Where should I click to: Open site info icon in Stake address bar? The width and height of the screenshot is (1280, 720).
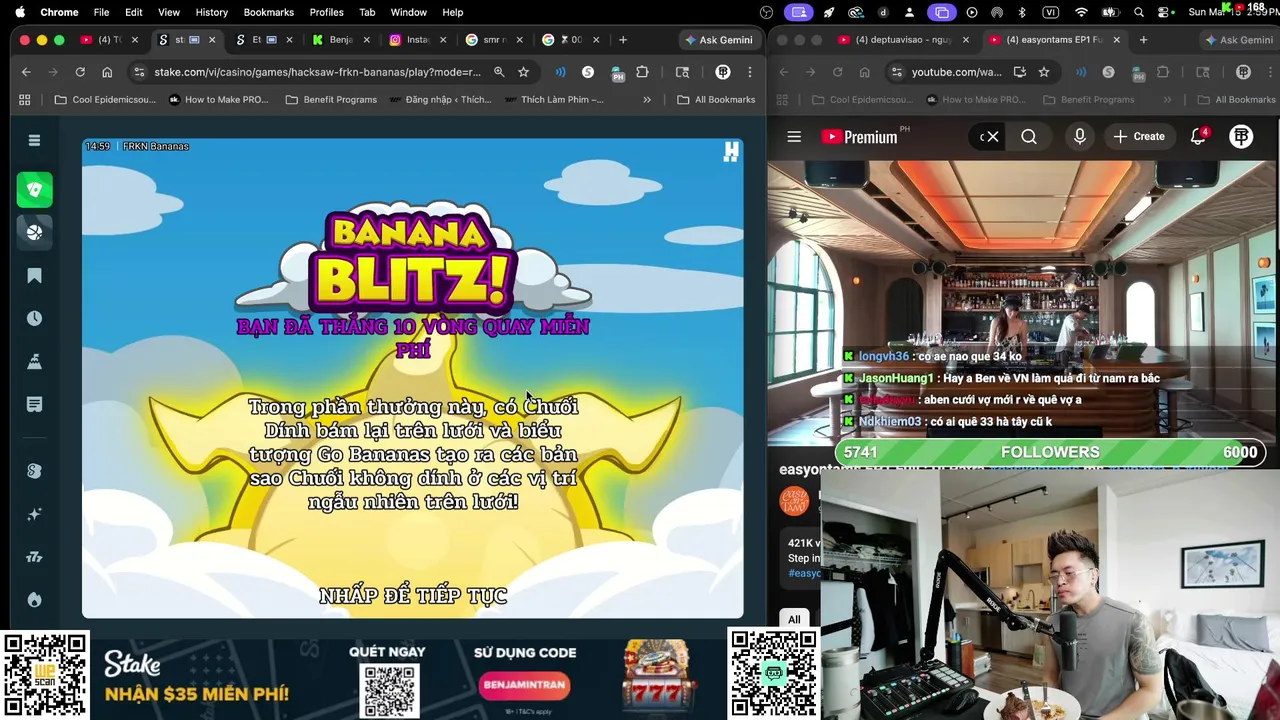[x=139, y=72]
